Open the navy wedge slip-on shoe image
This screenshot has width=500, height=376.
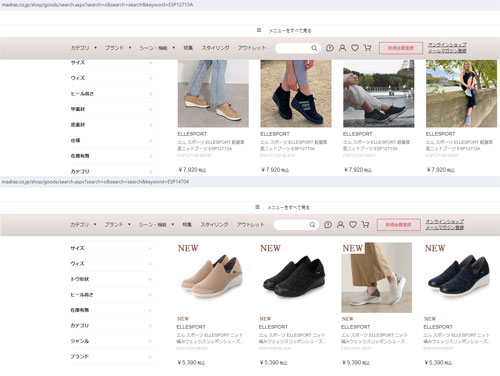(459, 277)
